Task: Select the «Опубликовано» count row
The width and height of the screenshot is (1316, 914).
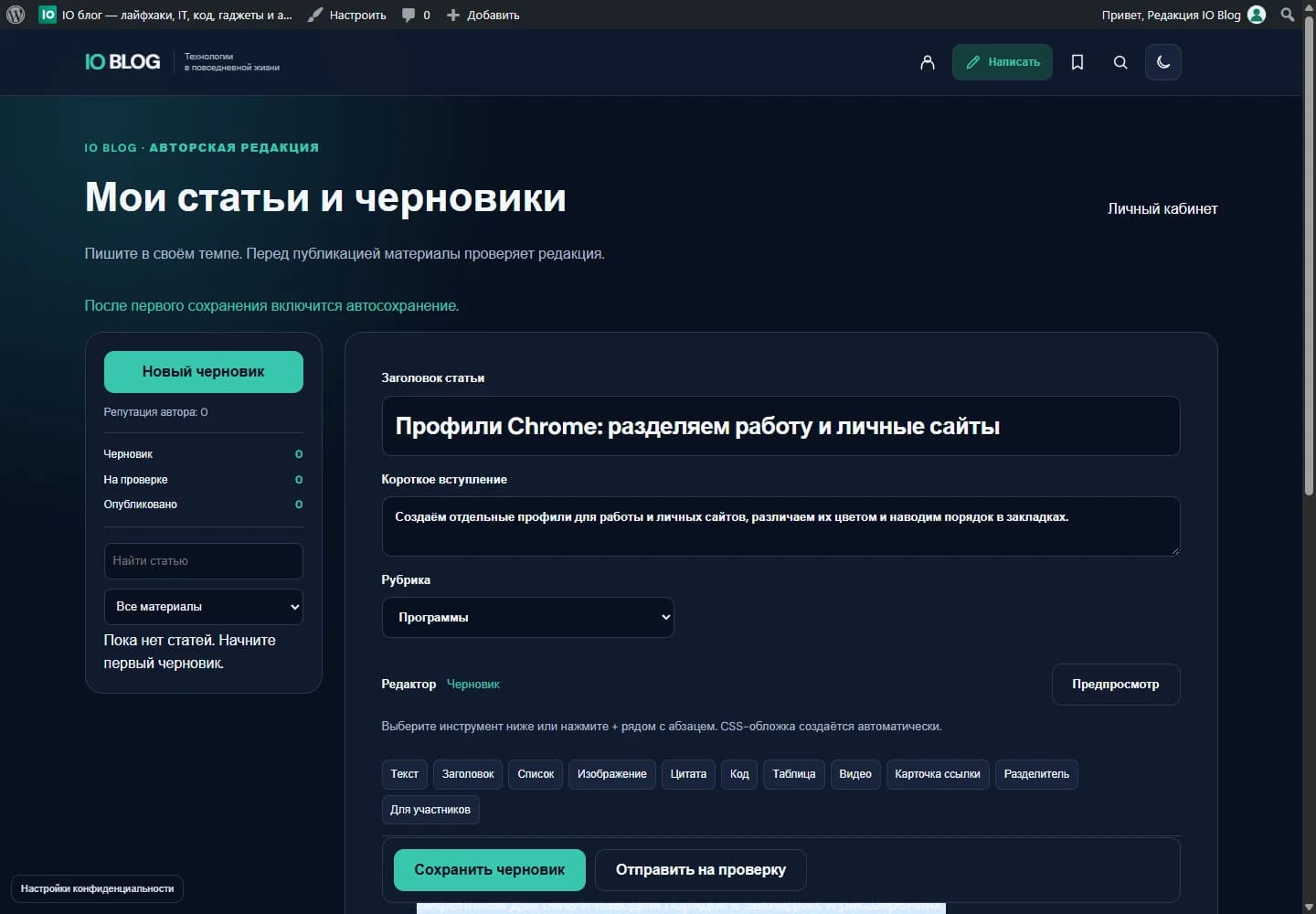Action: click(x=203, y=505)
